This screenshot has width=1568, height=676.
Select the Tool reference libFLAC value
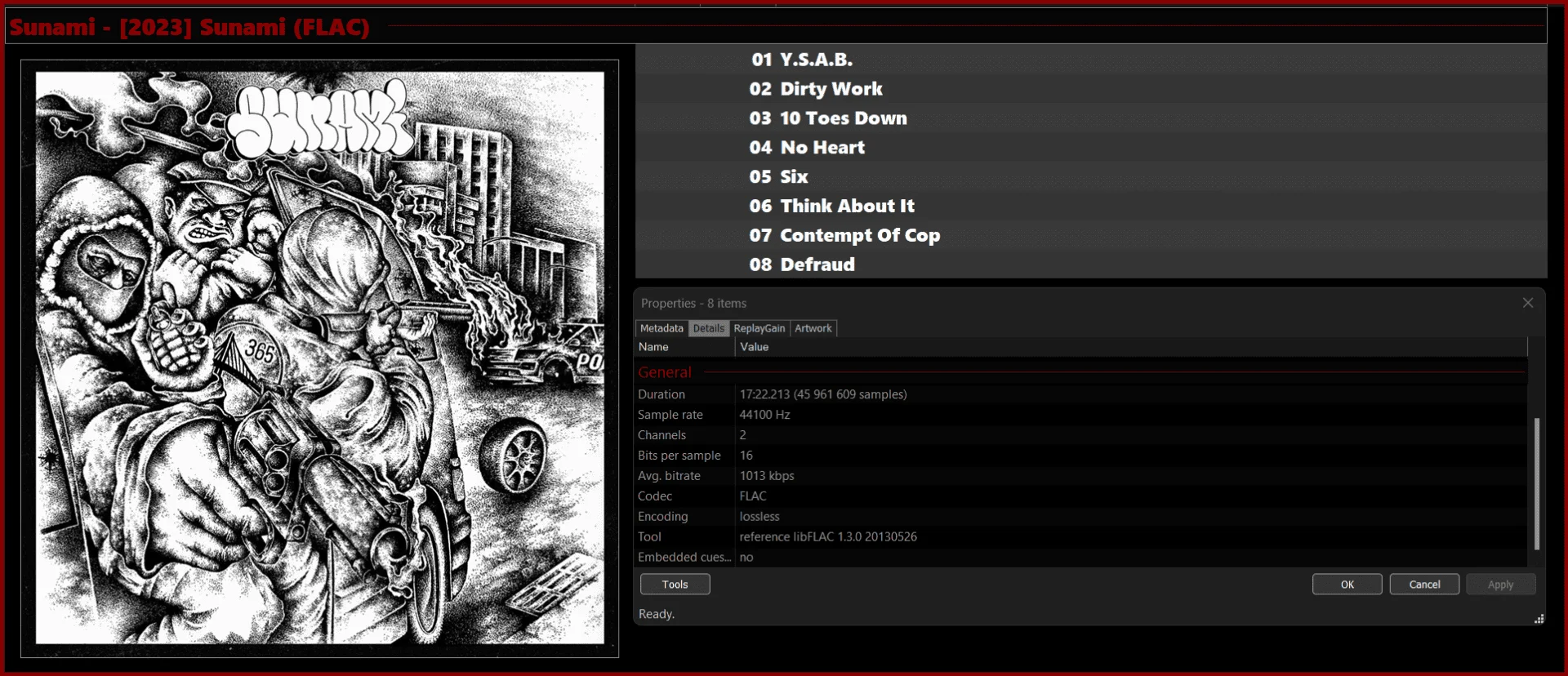(828, 537)
